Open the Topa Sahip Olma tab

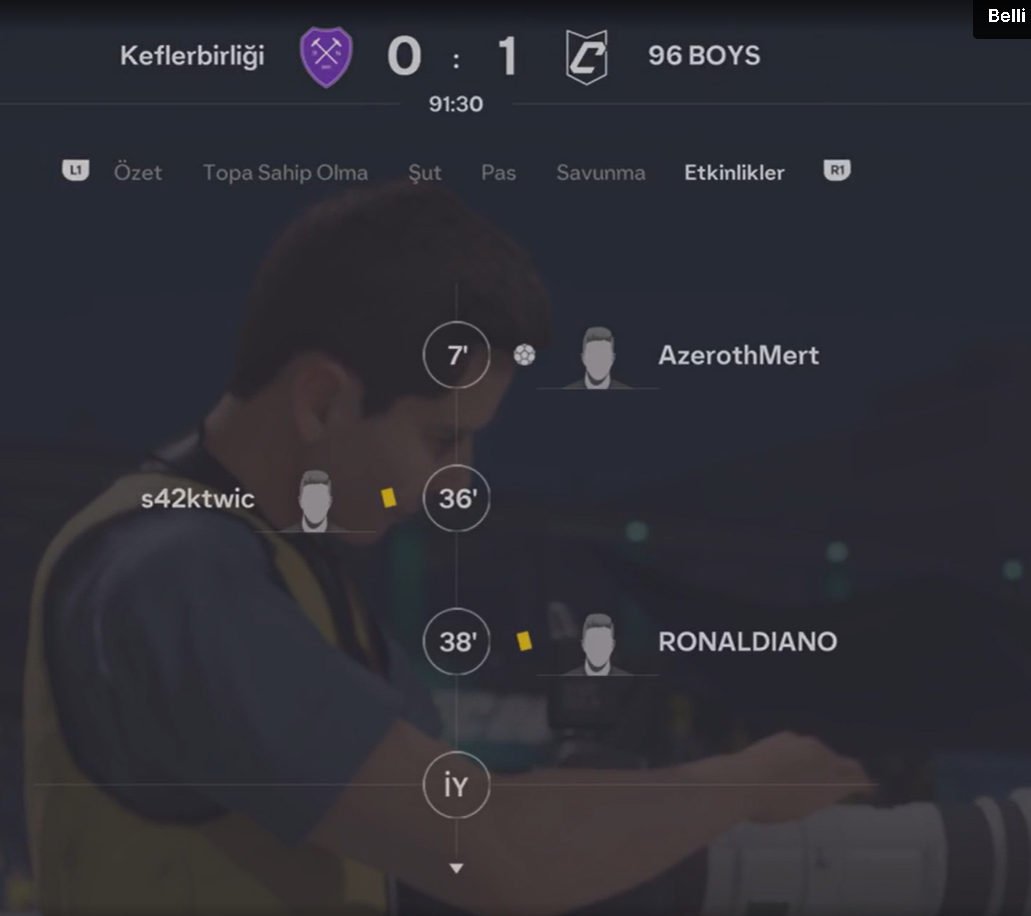point(285,172)
